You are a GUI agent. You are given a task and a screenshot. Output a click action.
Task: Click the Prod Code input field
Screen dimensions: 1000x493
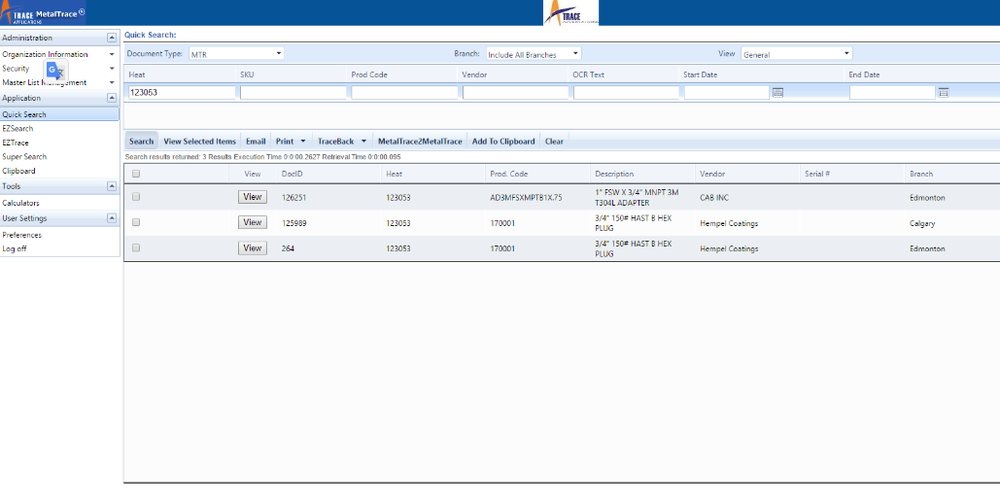(404, 92)
